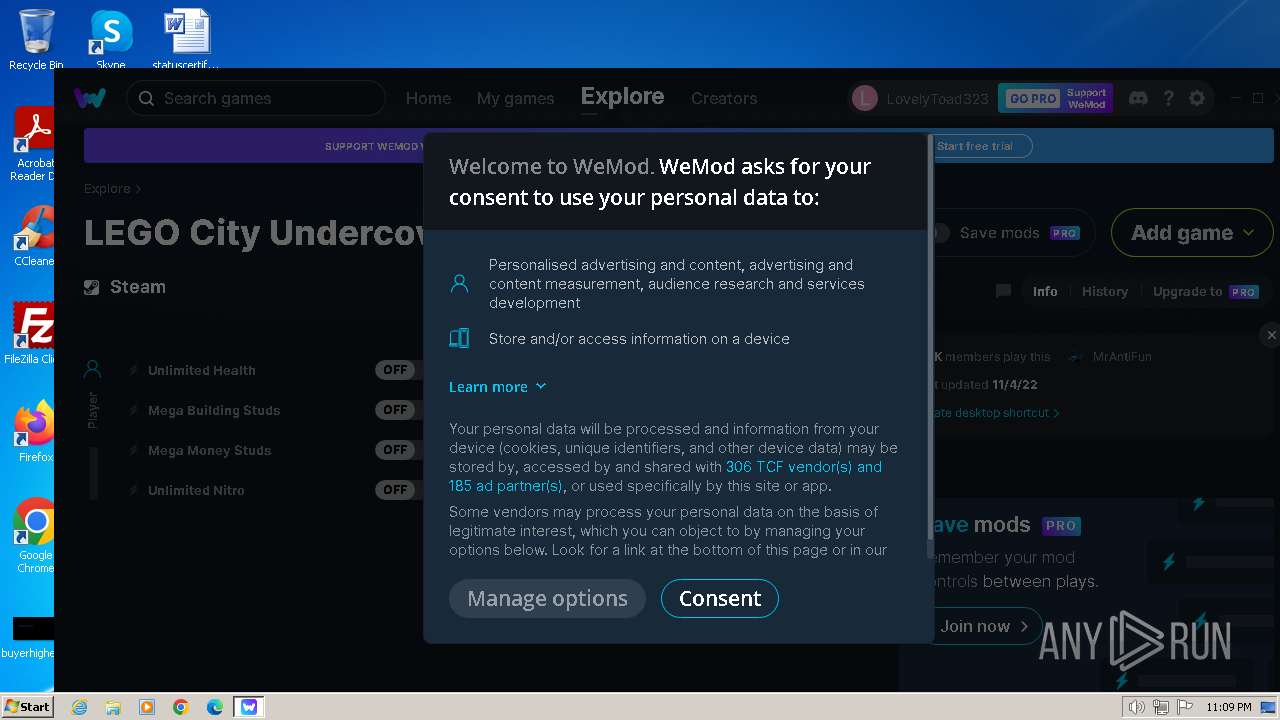The width and height of the screenshot is (1280, 720).
Task: Click the Steam platform icon
Action: pos(92,287)
